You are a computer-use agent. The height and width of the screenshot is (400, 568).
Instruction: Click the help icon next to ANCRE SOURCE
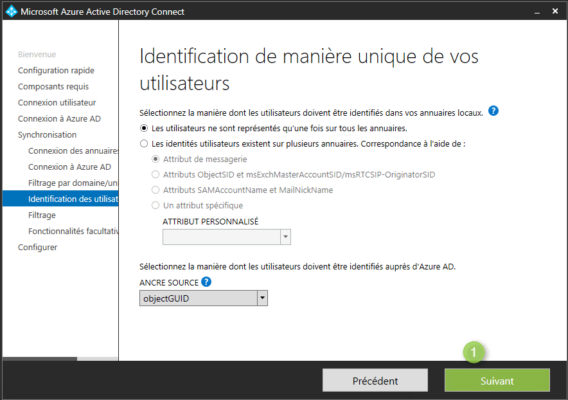(206, 282)
